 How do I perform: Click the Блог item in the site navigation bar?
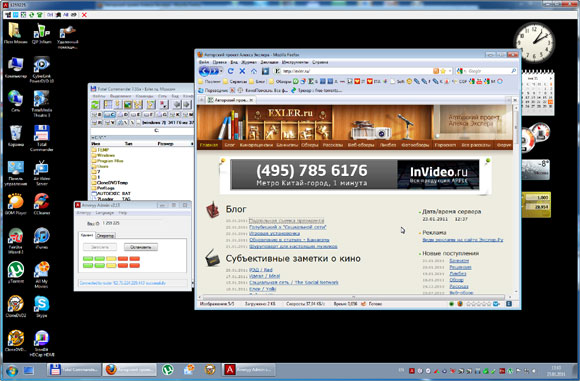click(x=230, y=145)
